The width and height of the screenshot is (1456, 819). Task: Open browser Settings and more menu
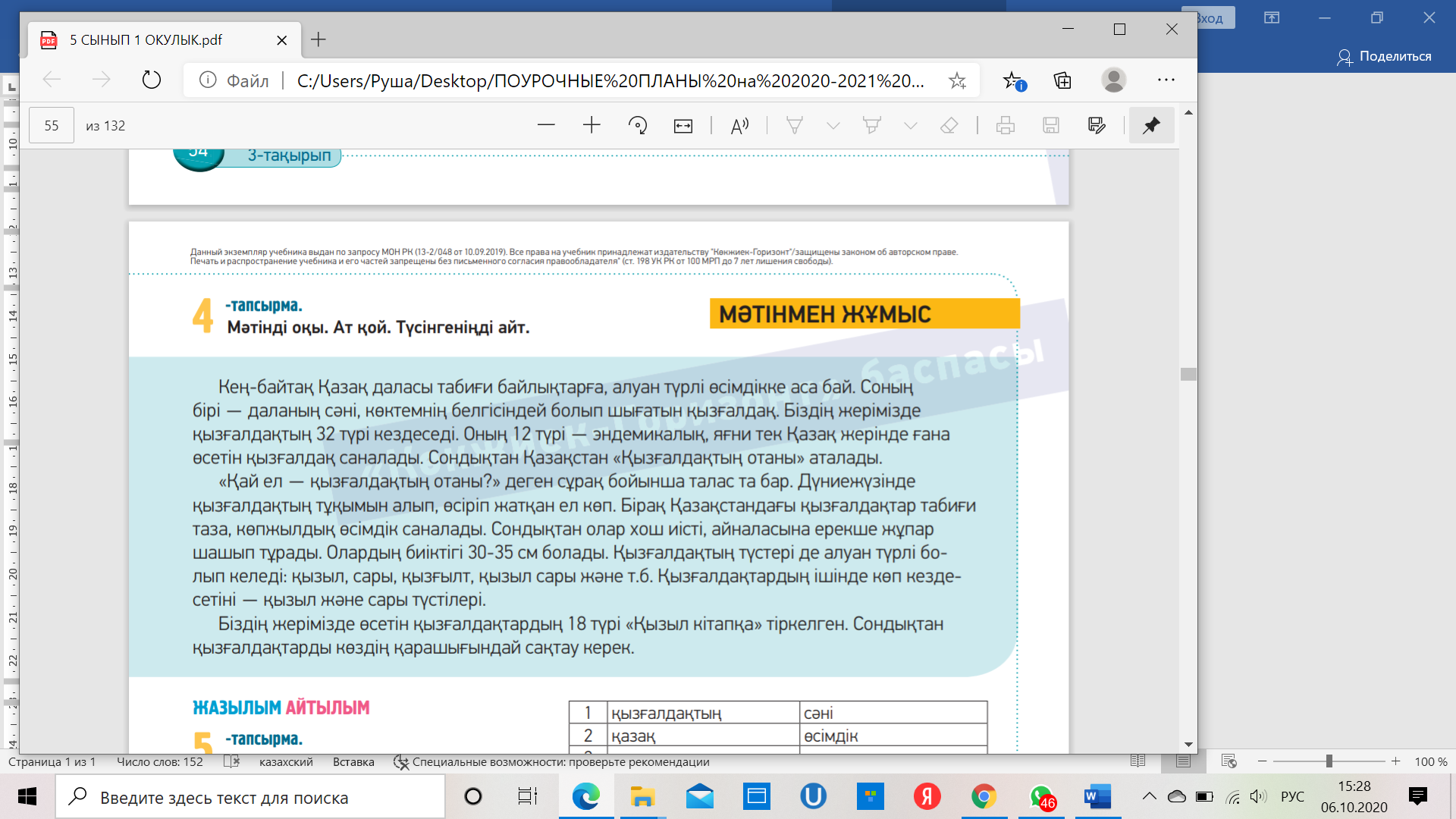tap(1166, 80)
